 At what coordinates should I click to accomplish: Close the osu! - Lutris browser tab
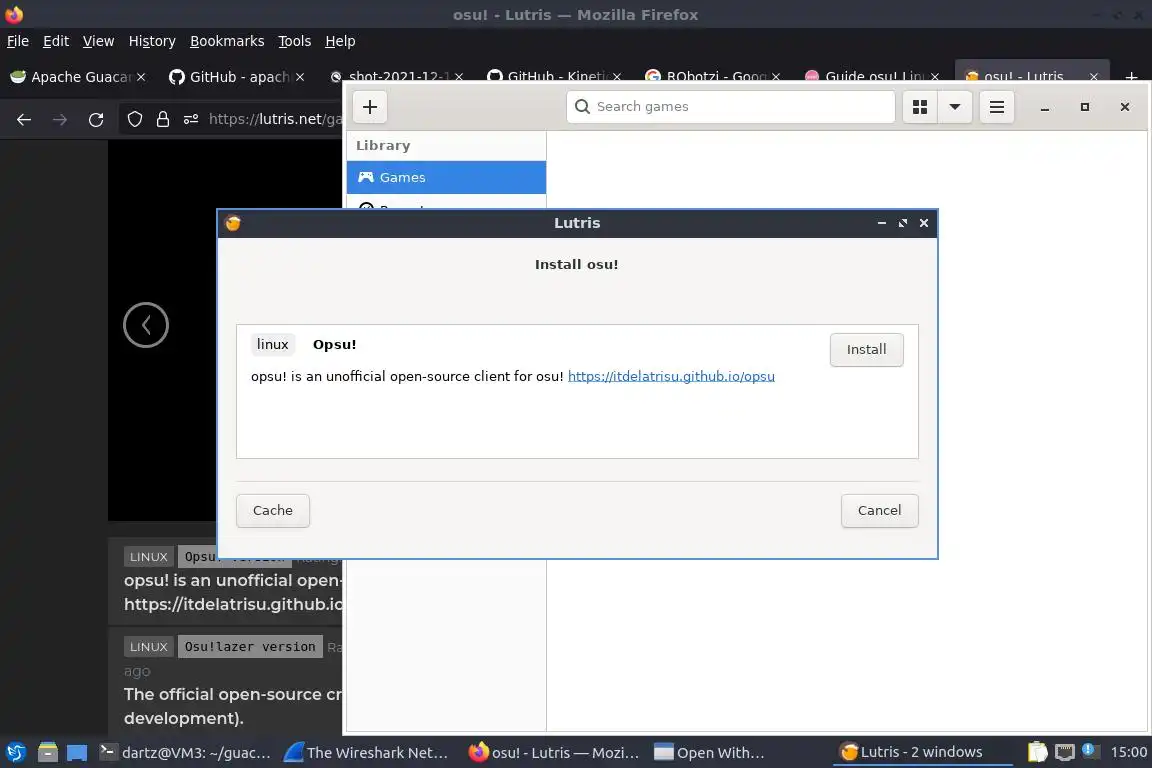coord(1094,76)
